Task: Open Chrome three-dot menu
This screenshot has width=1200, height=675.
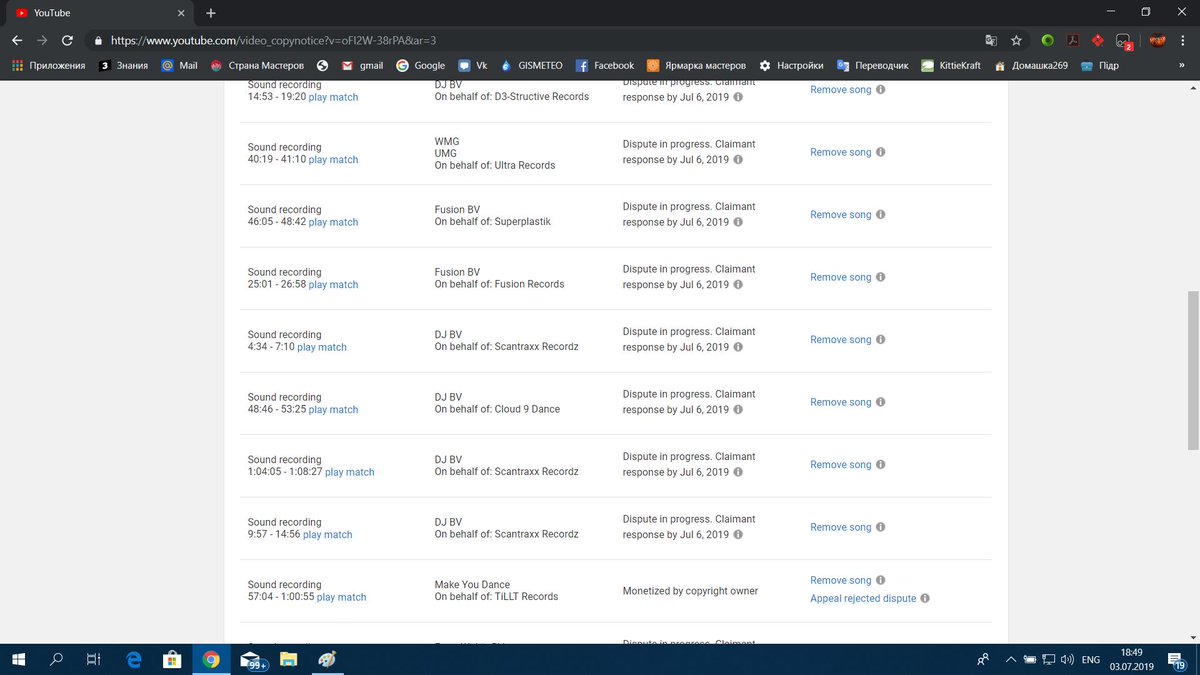Action: click(x=1185, y=41)
